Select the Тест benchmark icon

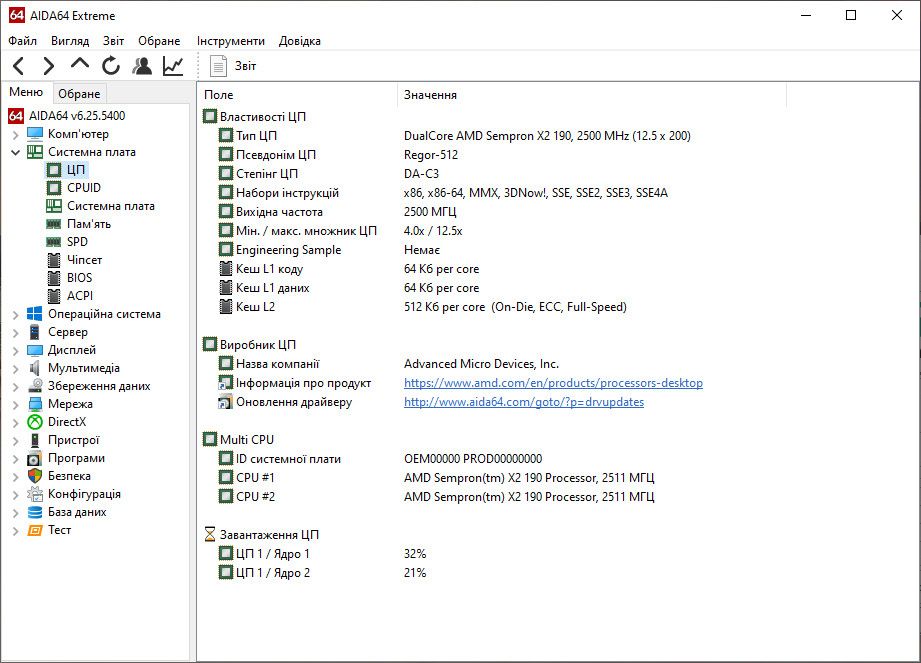coord(35,530)
